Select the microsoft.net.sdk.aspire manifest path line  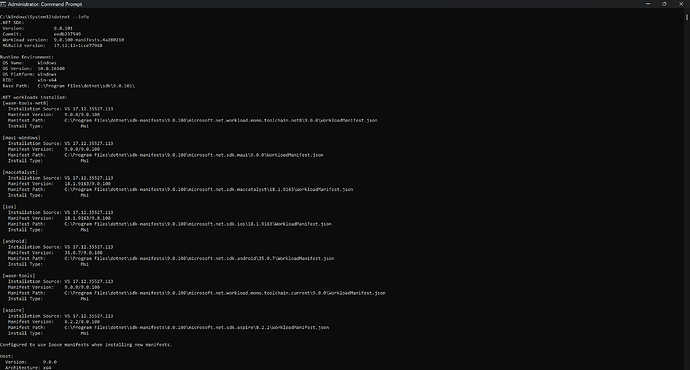click(x=169, y=327)
